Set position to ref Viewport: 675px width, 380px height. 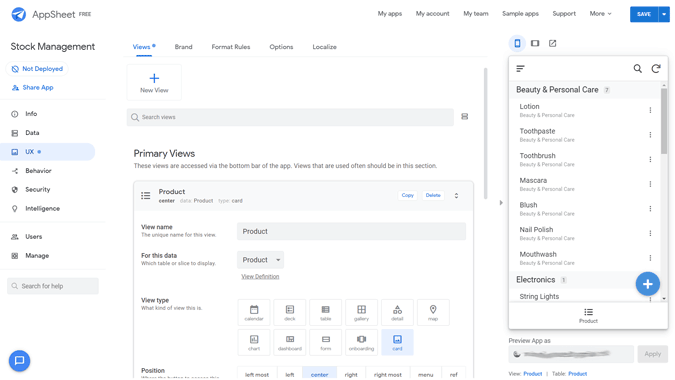pos(454,374)
